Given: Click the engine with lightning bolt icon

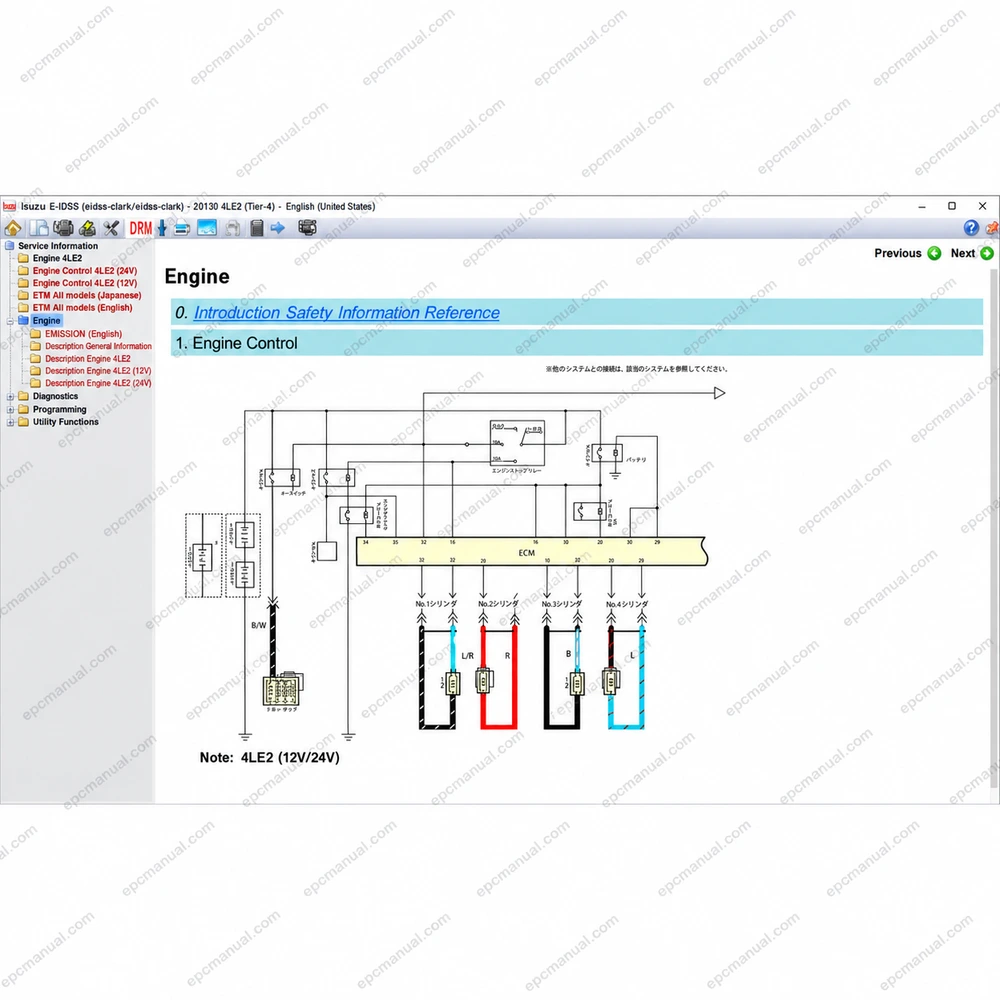Looking at the screenshot, I should (x=87, y=228).
